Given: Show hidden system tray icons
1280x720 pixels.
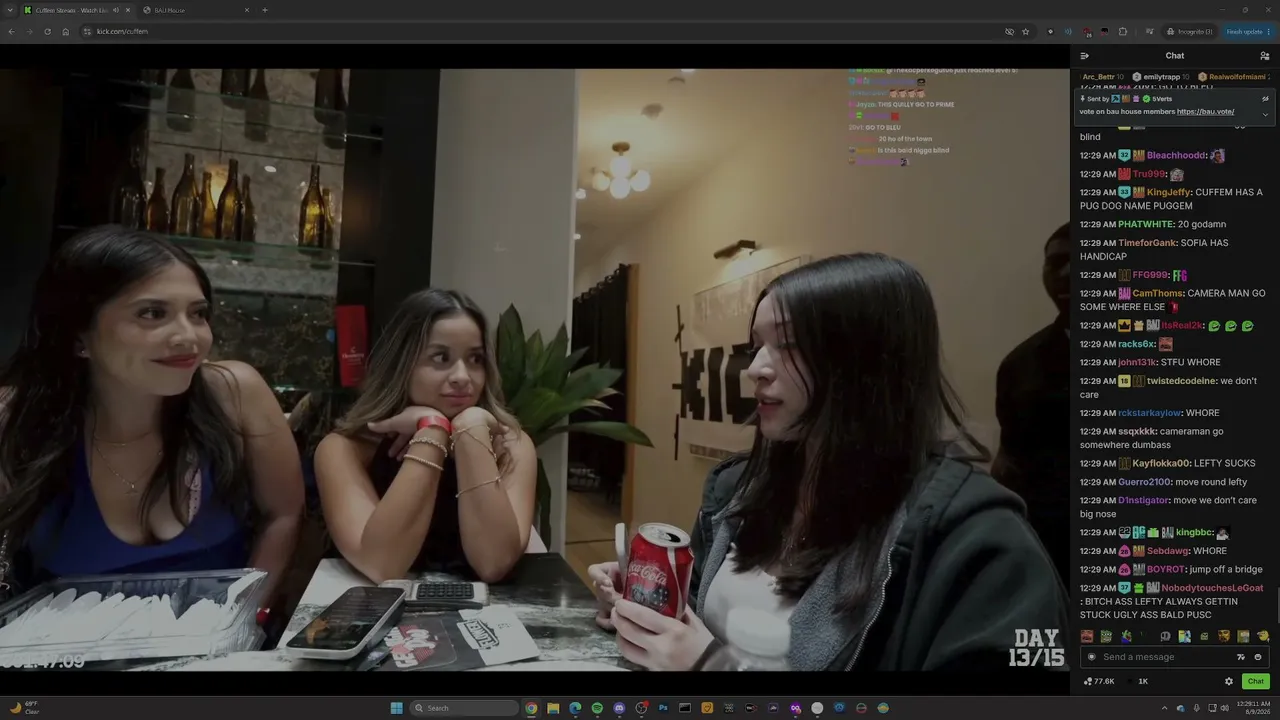Looking at the screenshot, I should click(1164, 708).
